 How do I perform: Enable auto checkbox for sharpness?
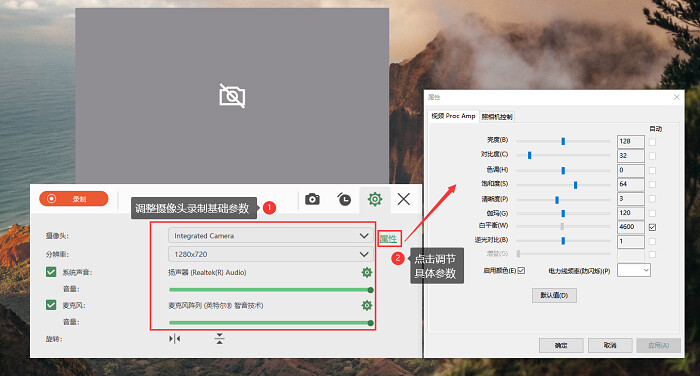[652, 199]
